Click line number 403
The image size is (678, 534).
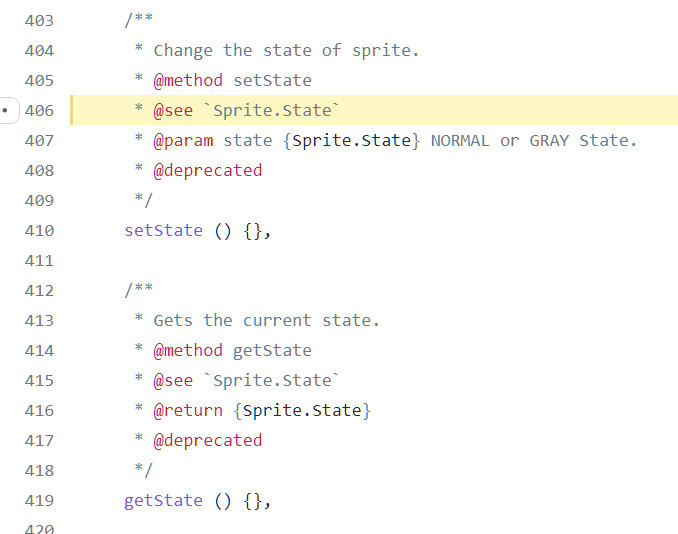(39, 20)
